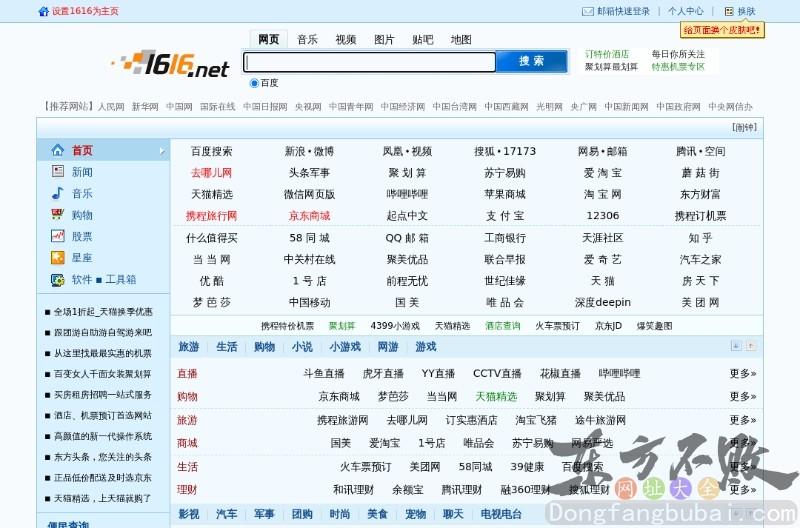Open 天猫精选 green link in 购物 row
This screenshot has width=800, height=528.
click(496, 396)
